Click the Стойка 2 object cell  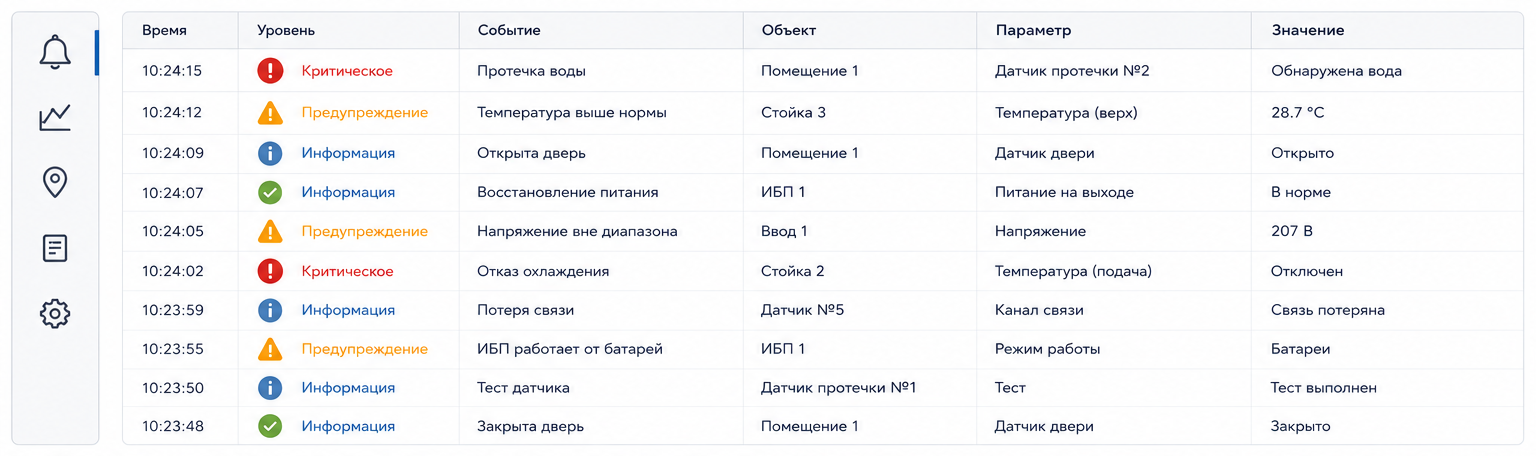pos(793,271)
